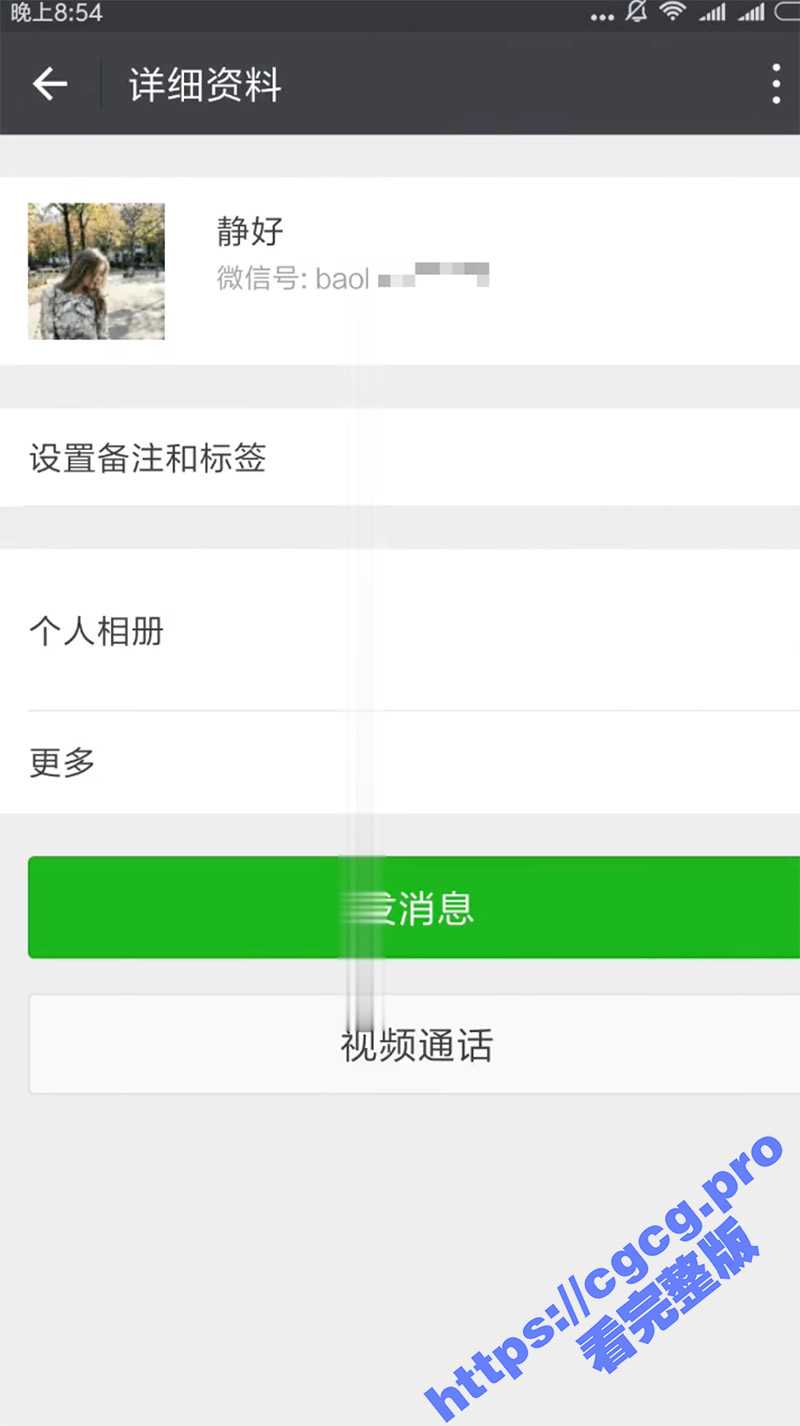View the contact's avatar photo
Screen dimensions: 800x1426
(96, 271)
